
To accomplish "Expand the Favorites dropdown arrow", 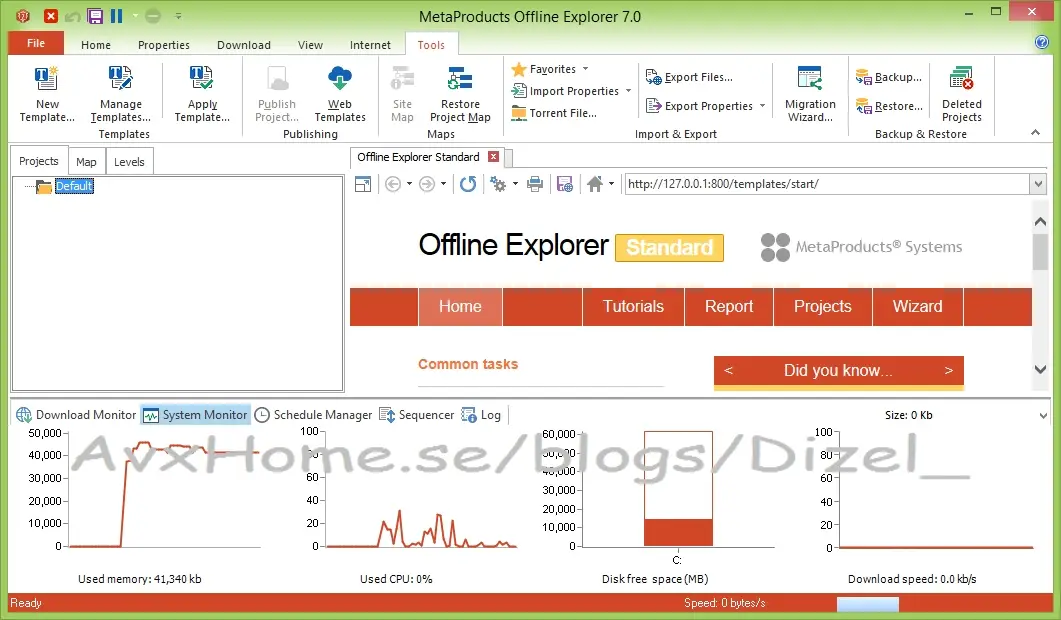I will click(x=585, y=69).
